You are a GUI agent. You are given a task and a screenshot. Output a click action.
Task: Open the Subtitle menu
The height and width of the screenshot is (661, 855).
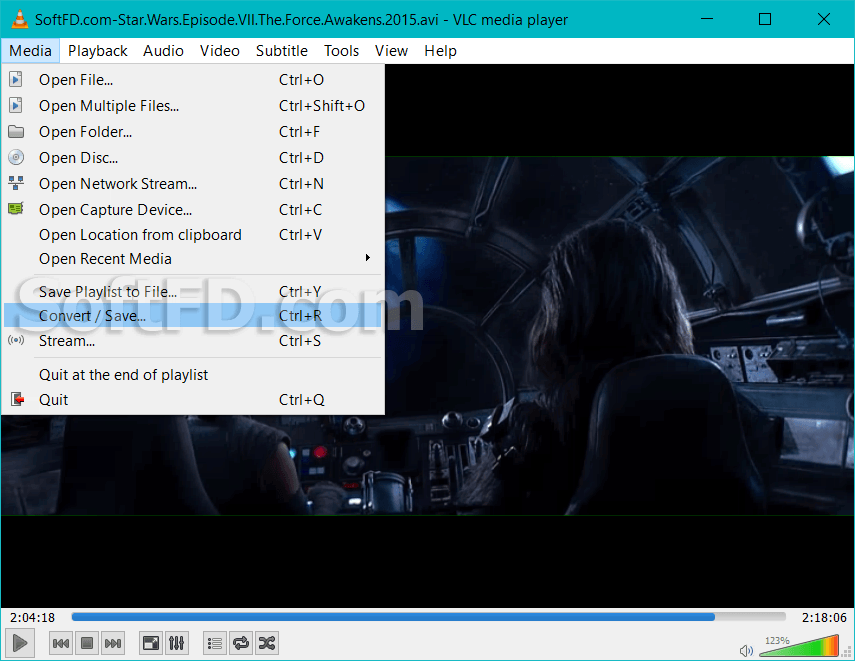pyautogui.click(x=282, y=51)
